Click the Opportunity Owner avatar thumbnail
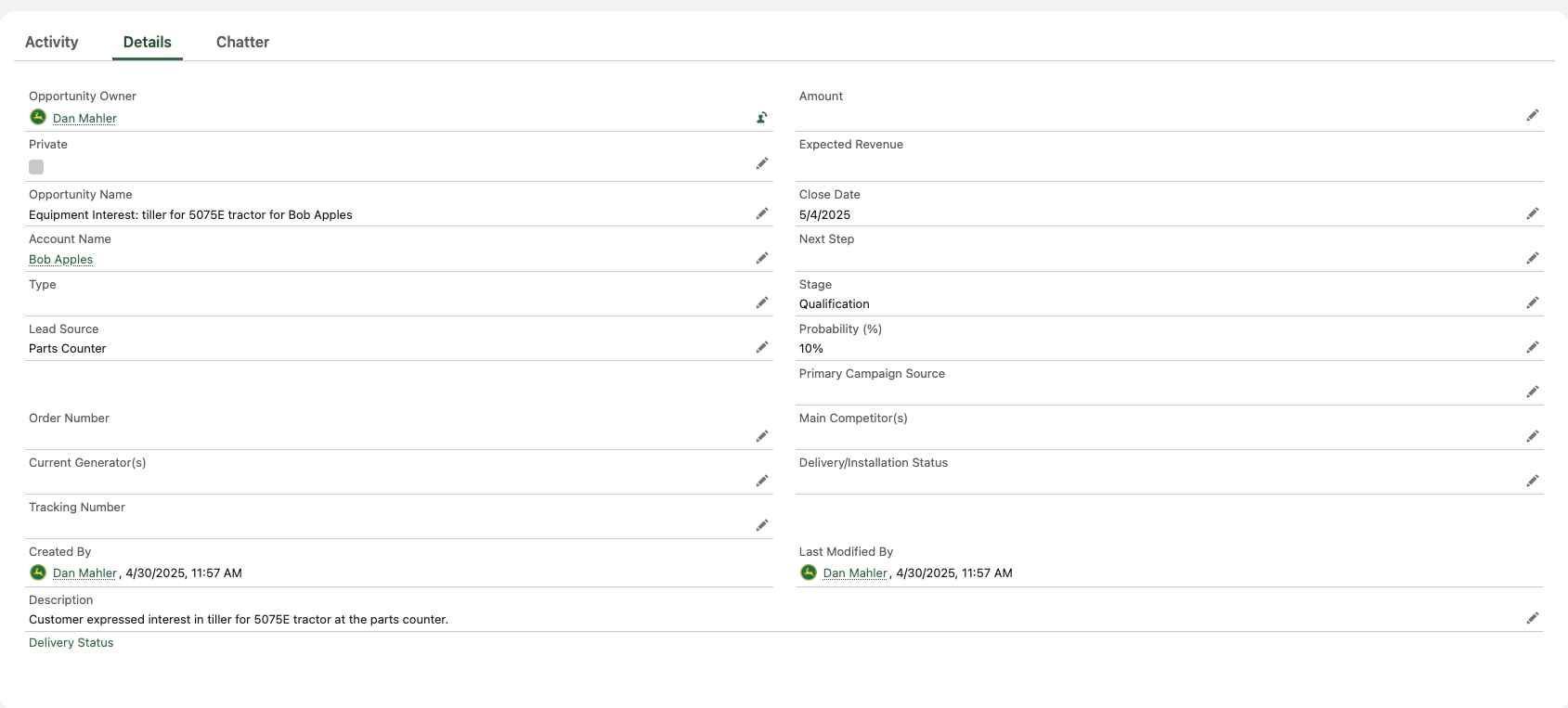 [38, 117]
